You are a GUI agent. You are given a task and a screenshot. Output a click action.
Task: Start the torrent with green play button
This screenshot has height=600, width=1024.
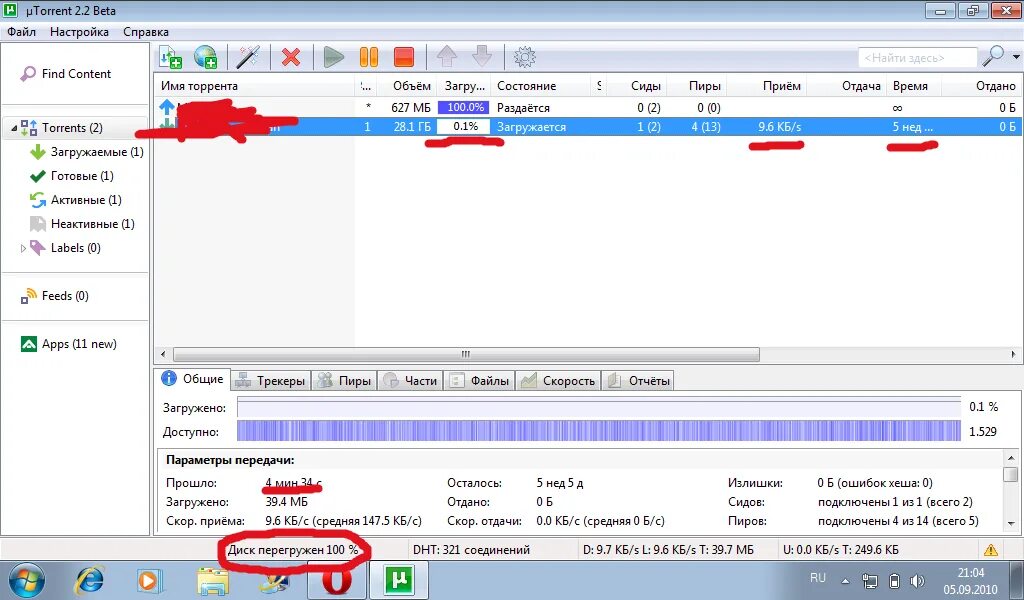(333, 57)
